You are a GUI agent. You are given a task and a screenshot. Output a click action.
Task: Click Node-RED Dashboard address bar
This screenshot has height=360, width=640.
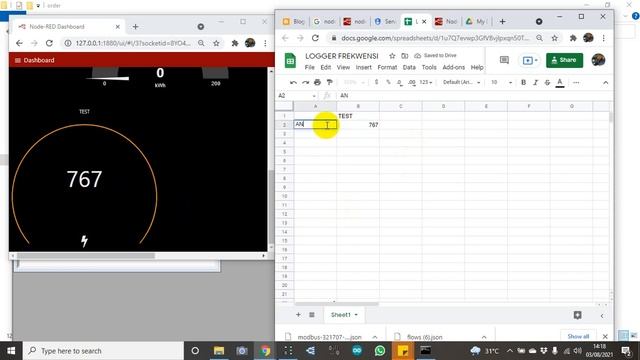click(x=133, y=43)
